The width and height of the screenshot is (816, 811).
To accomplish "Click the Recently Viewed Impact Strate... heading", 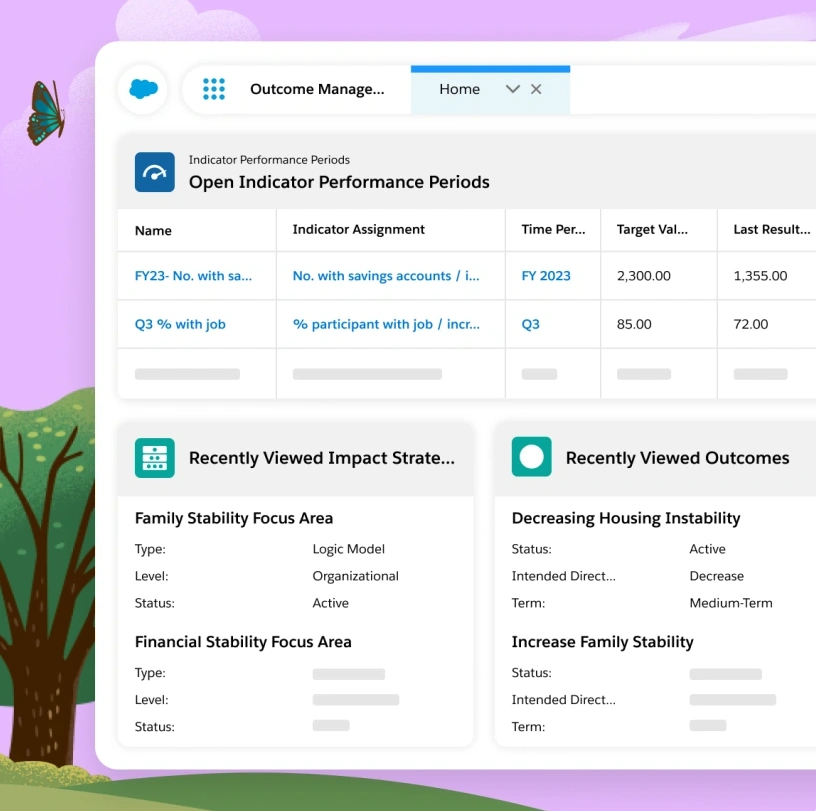I will point(322,458).
